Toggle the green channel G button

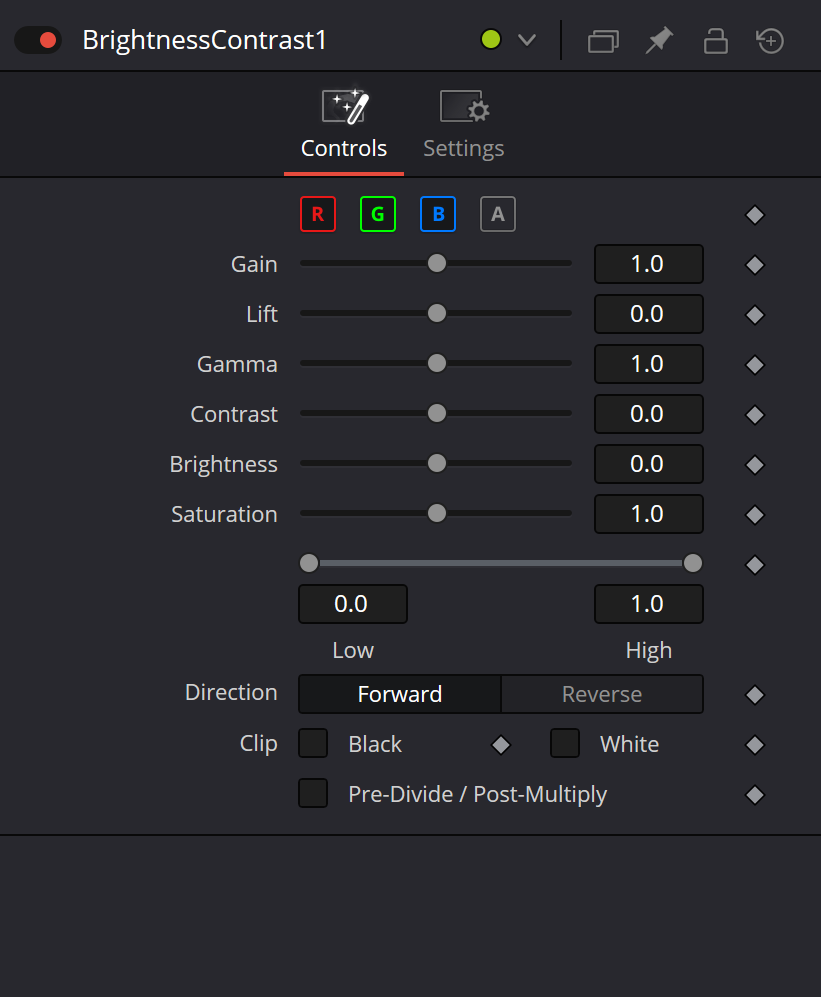378,214
